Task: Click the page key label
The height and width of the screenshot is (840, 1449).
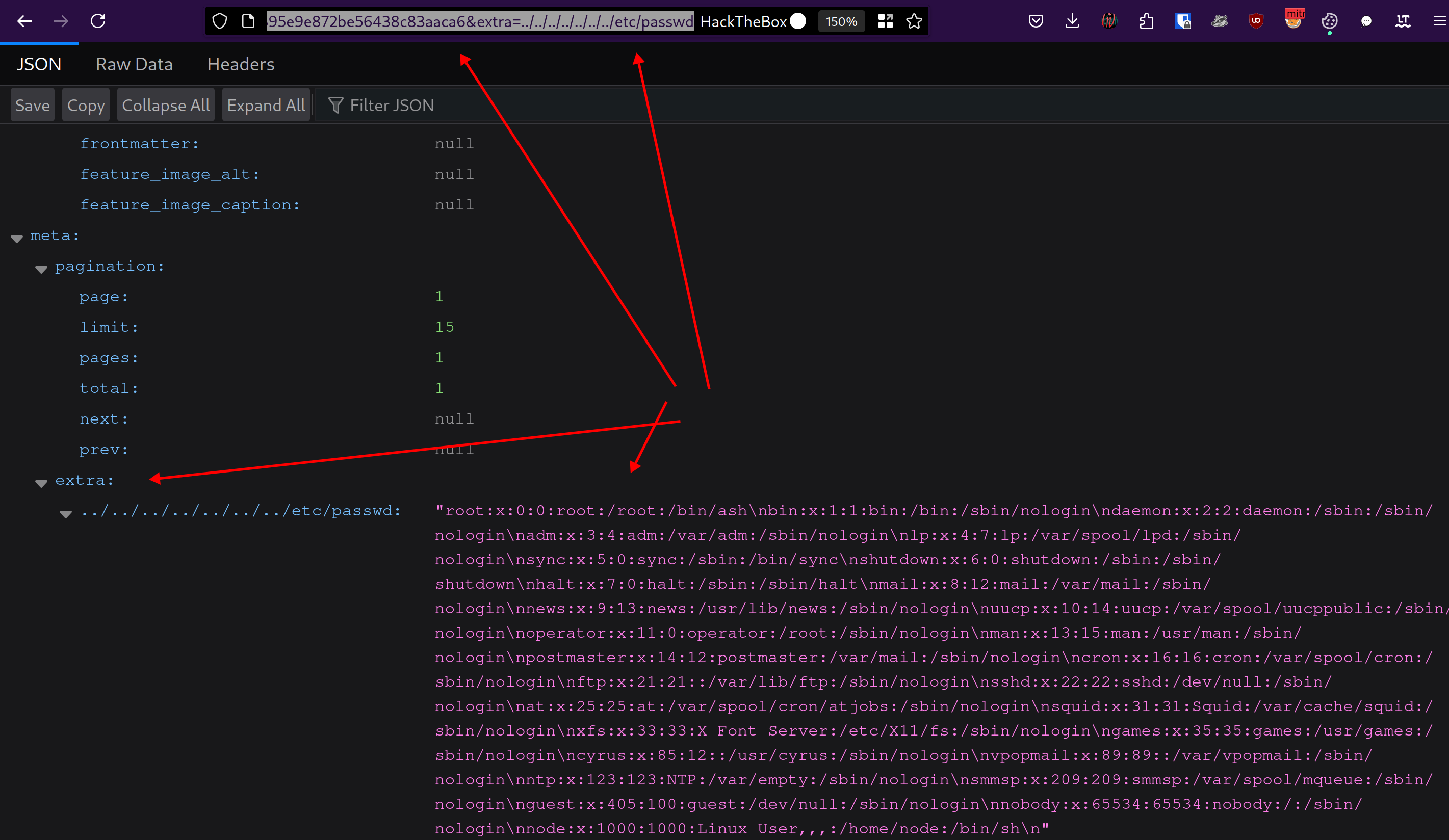Action: [x=103, y=297]
